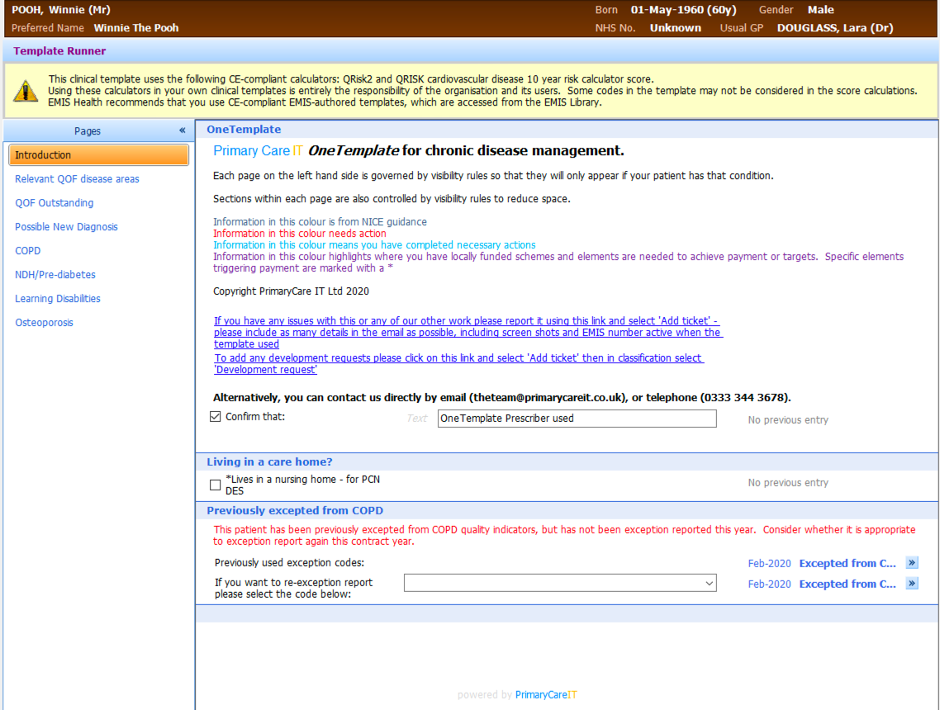Click the OneTemplate Prescriber used text field
Image resolution: width=941 pixels, height=710 pixels.
(x=576, y=418)
